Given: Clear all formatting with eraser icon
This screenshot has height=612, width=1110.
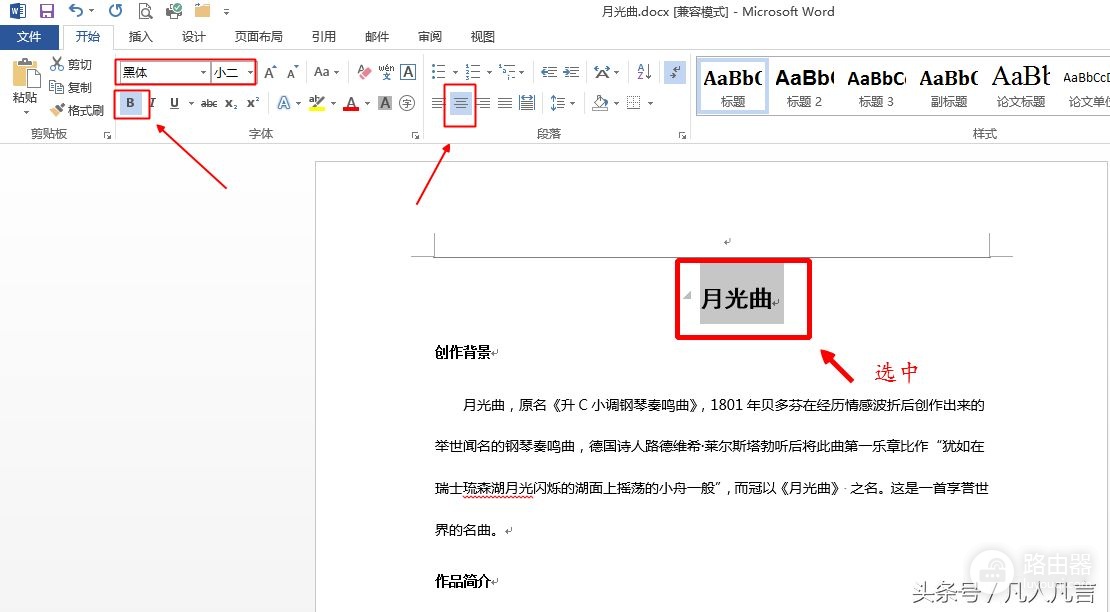Looking at the screenshot, I should [x=364, y=71].
